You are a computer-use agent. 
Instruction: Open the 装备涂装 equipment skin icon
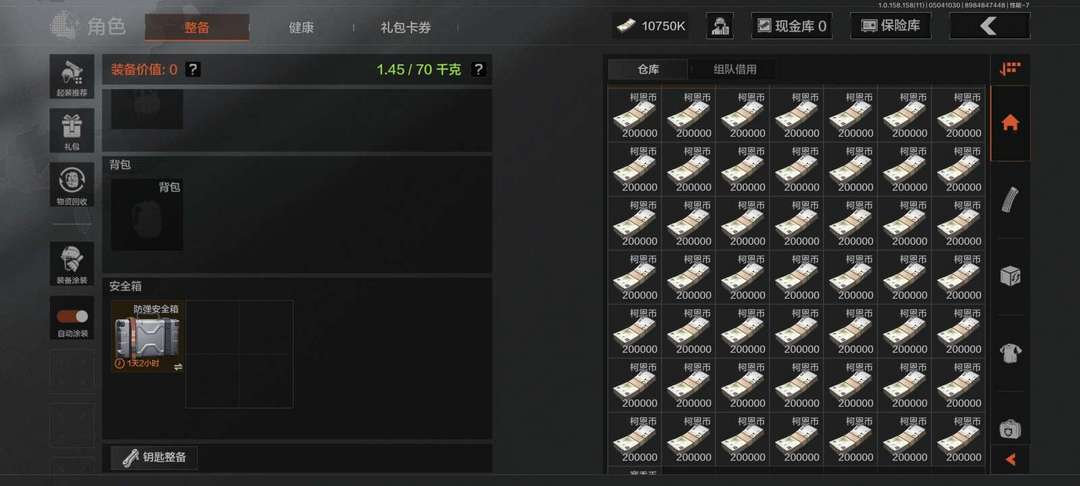(x=72, y=263)
